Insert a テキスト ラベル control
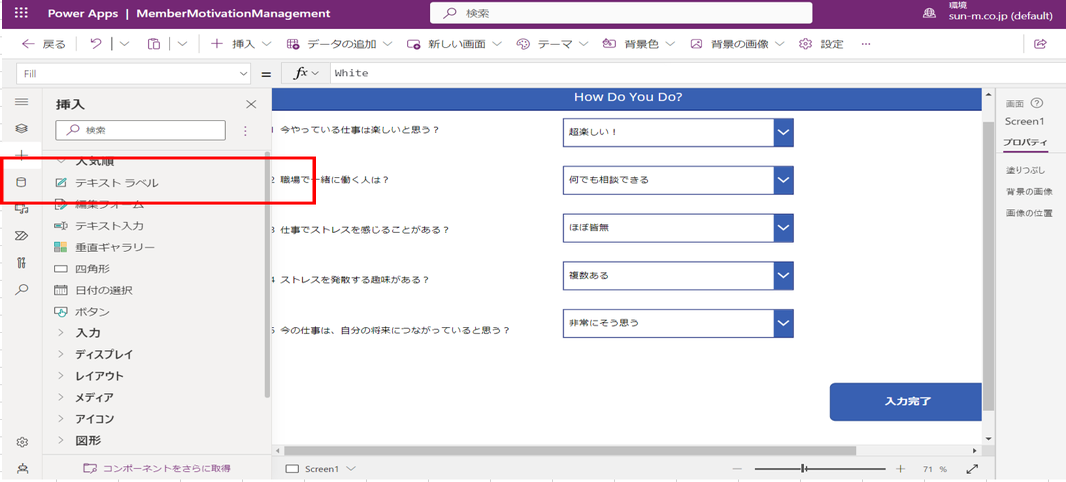Image resolution: width=1066 pixels, height=482 pixels. 116,183
